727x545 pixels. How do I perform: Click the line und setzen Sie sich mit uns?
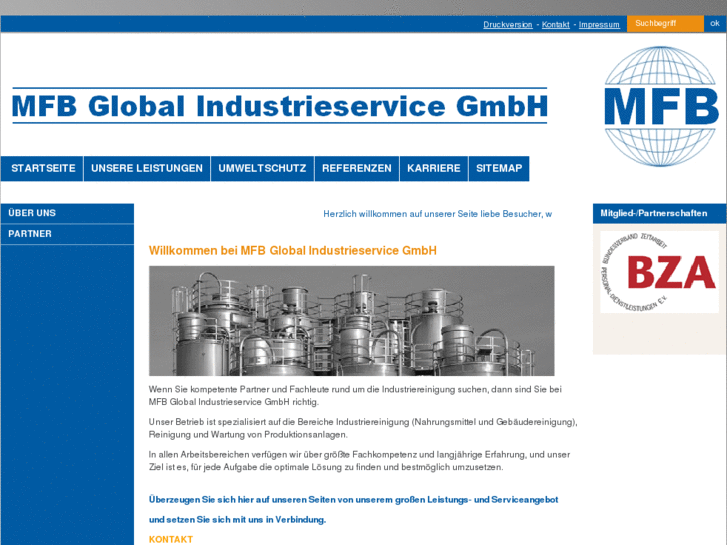[x=237, y=519]
